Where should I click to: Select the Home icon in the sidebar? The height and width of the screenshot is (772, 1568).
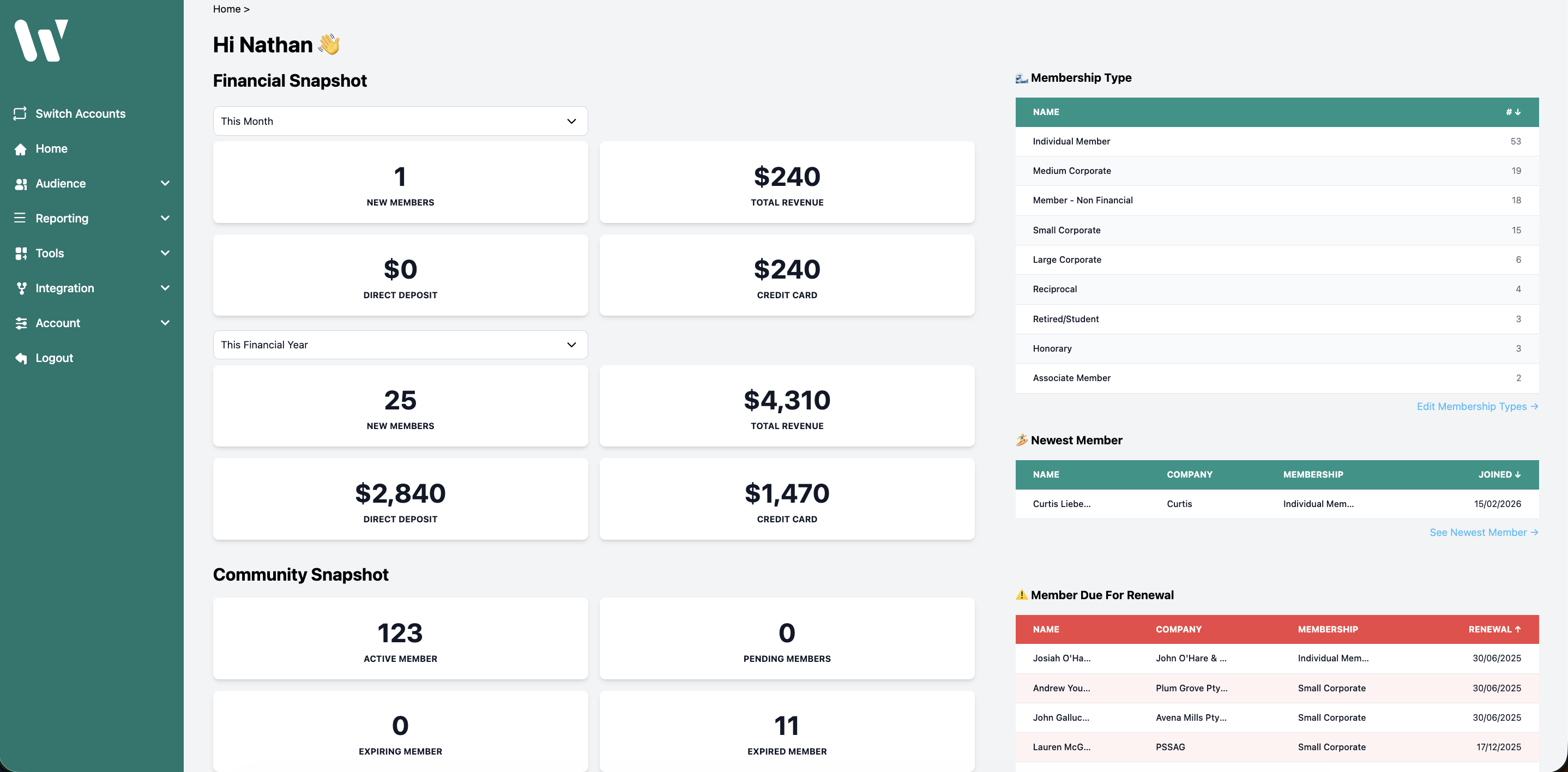(20, 148)
